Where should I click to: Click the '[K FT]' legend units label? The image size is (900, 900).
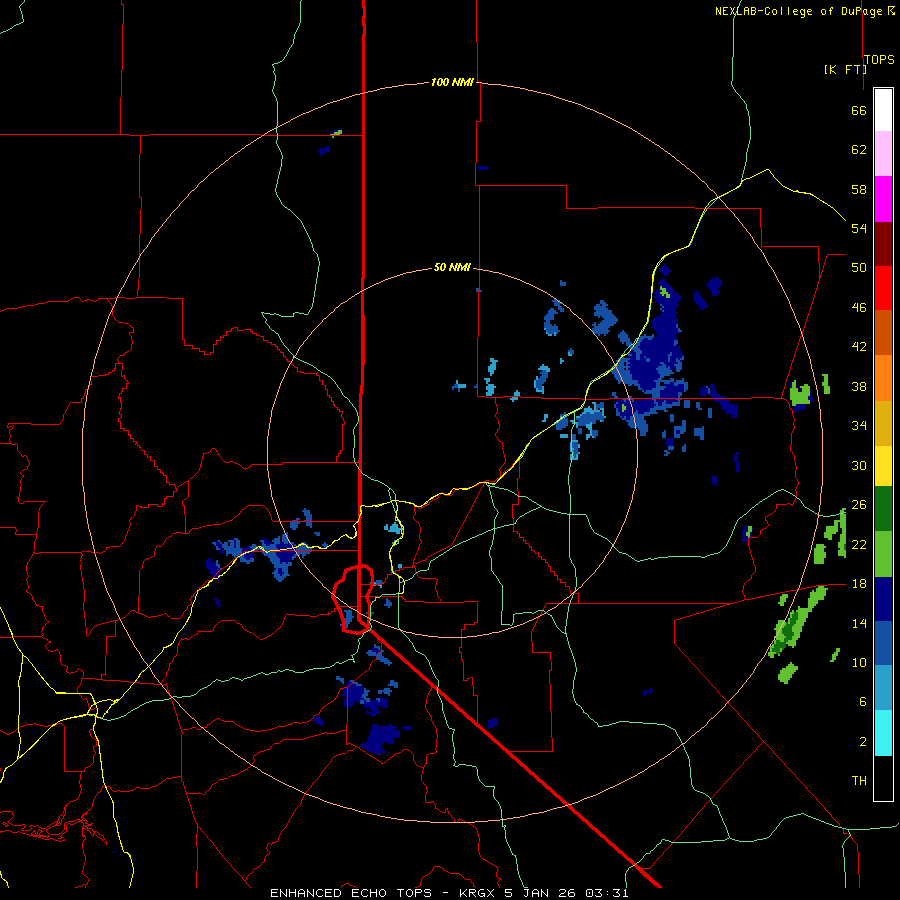click(x=845, y=69)
